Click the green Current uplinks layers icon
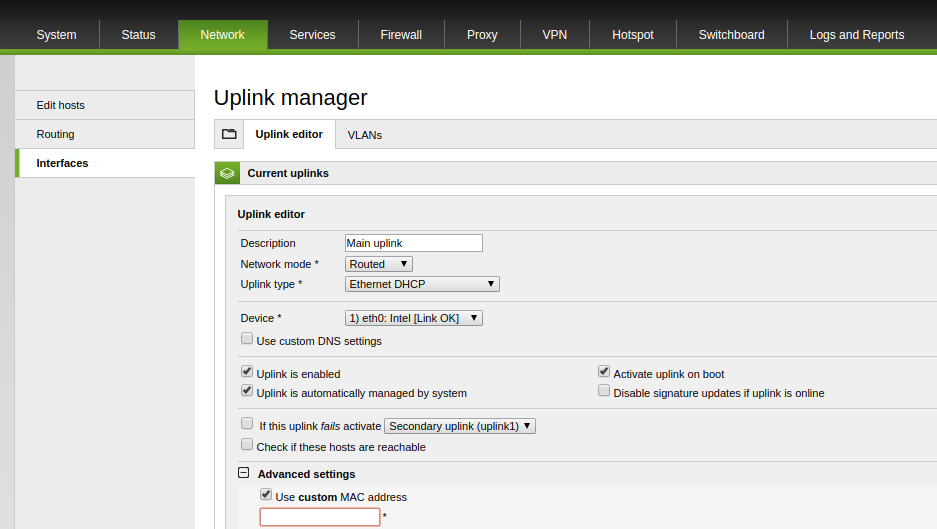Viewport: 937px width, 529px height. pos(227,173)
